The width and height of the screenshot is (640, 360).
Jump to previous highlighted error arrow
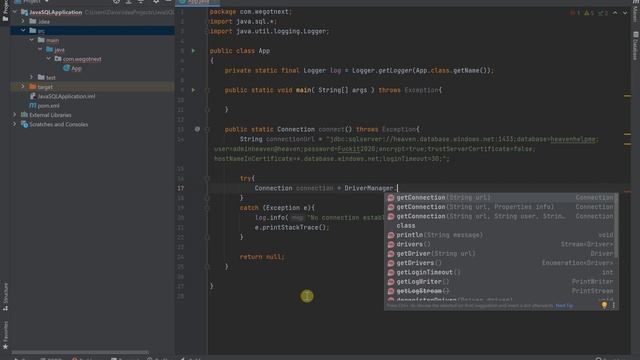point(615,13)
